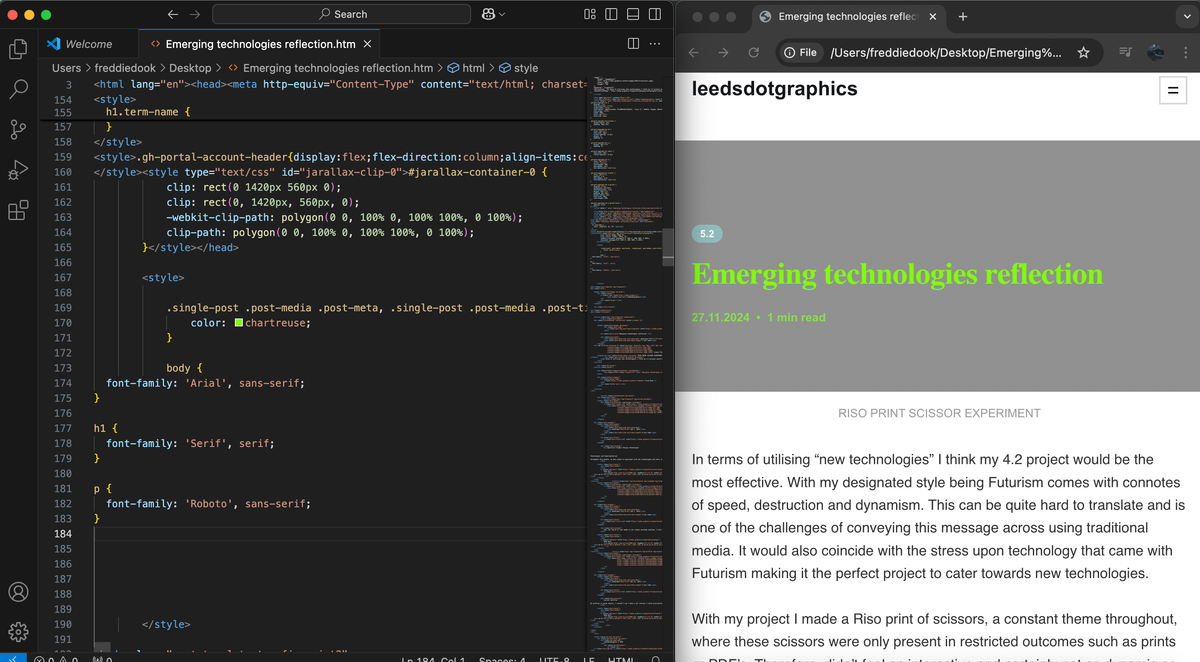This screenshot has height=662, width=1200.
Task: Open the Search view in VS Code sidebar
Action: click(18, 88)
